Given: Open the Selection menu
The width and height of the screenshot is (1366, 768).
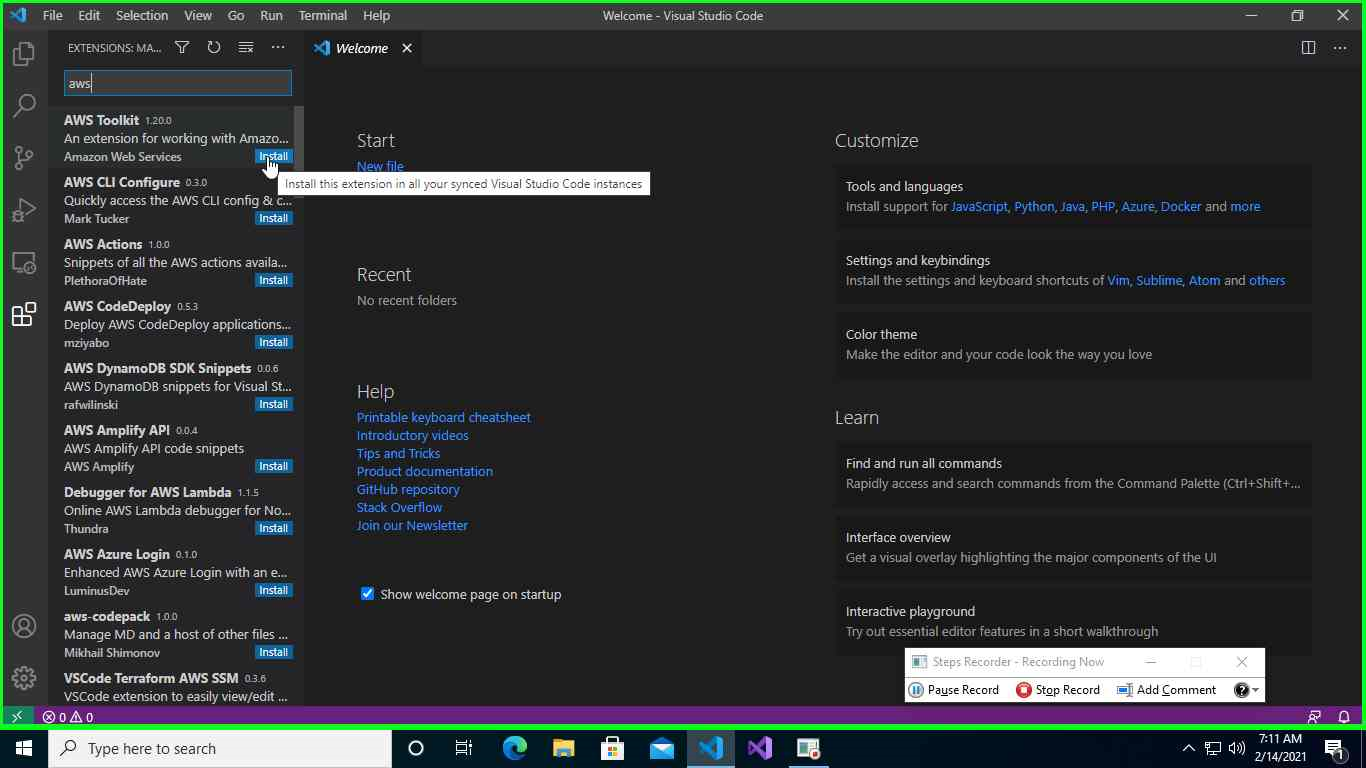Looking at the screenshot, I should pos(142,16).
